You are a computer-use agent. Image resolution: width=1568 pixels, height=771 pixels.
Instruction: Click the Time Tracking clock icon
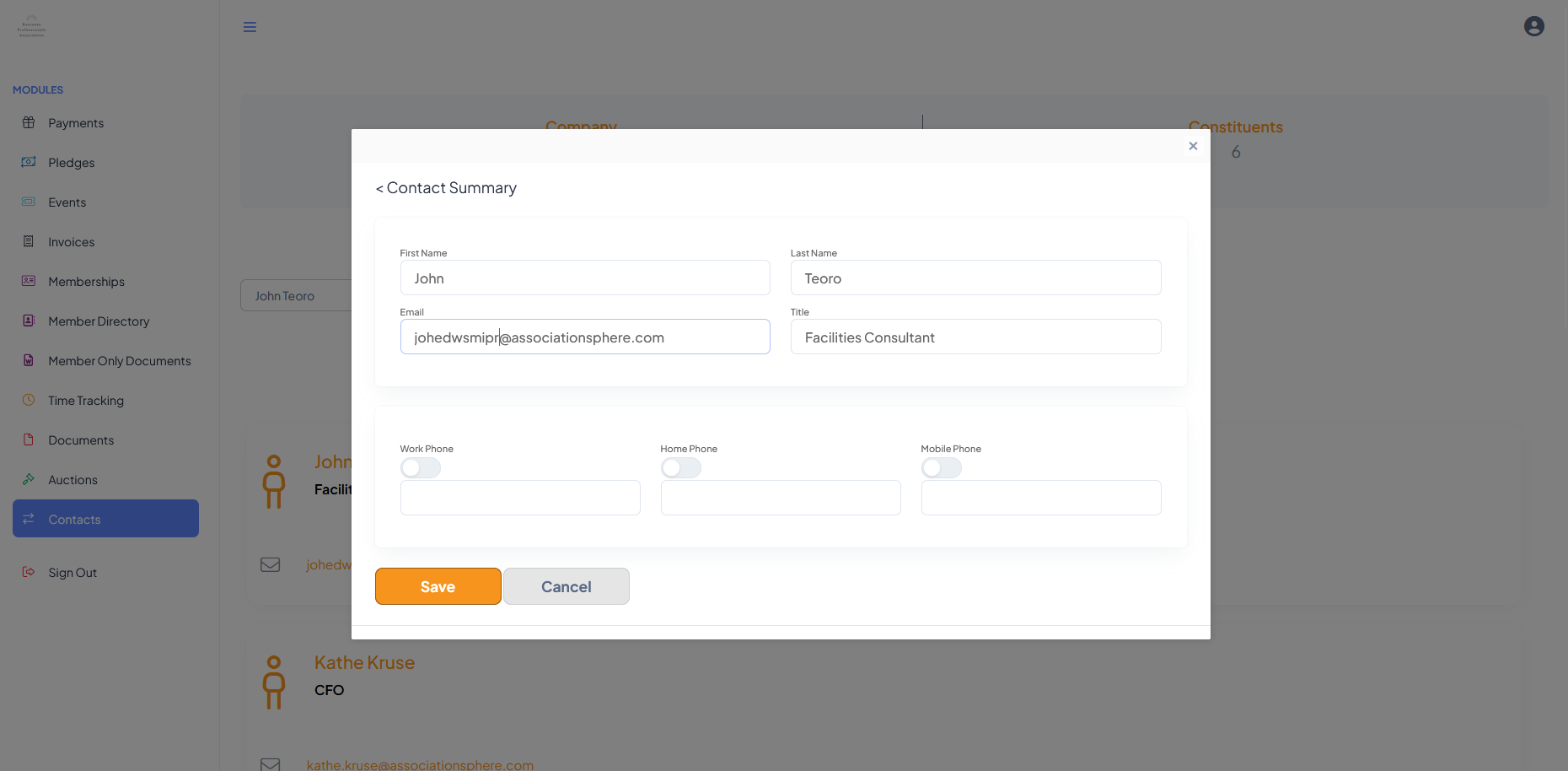pos(29,400)
